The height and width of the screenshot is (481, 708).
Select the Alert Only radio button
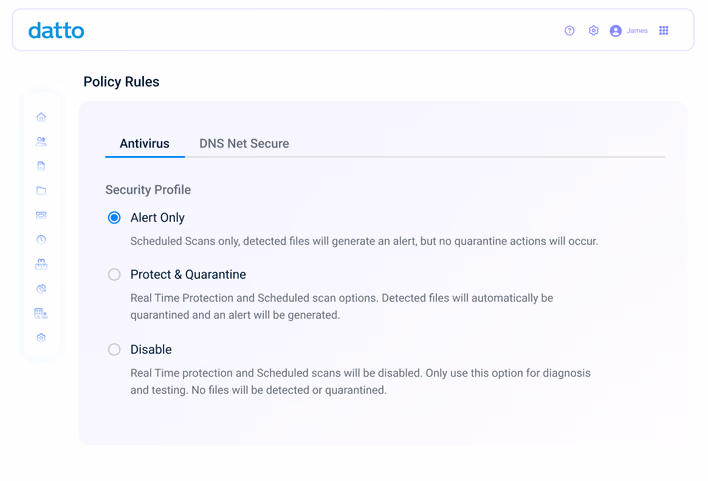[x=114, y=218]
